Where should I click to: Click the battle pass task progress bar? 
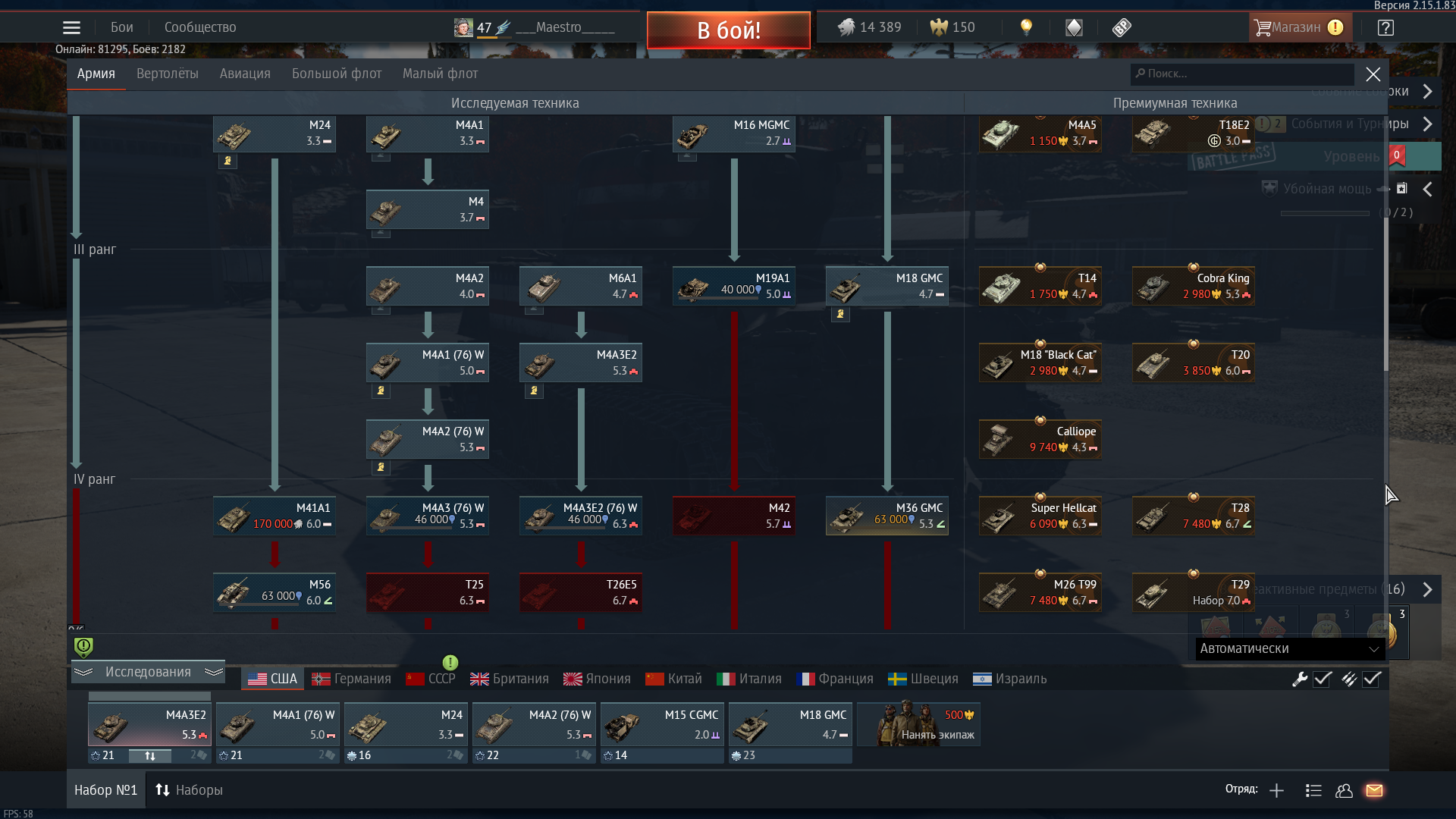coord(1325,213)
